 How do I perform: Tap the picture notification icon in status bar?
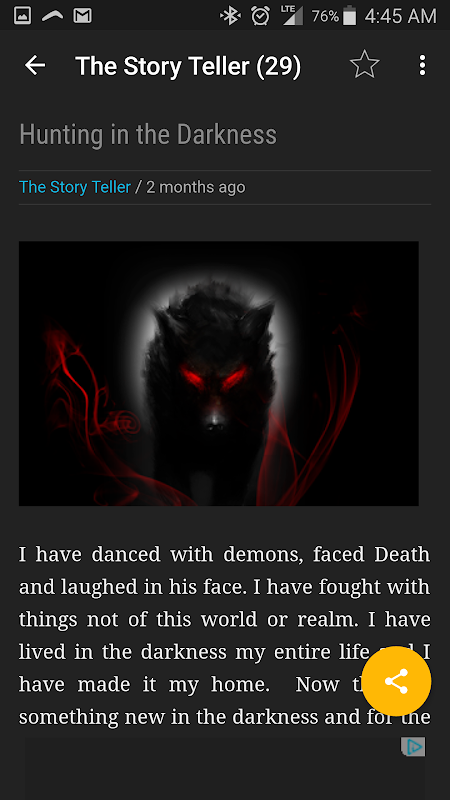point(22,16)
